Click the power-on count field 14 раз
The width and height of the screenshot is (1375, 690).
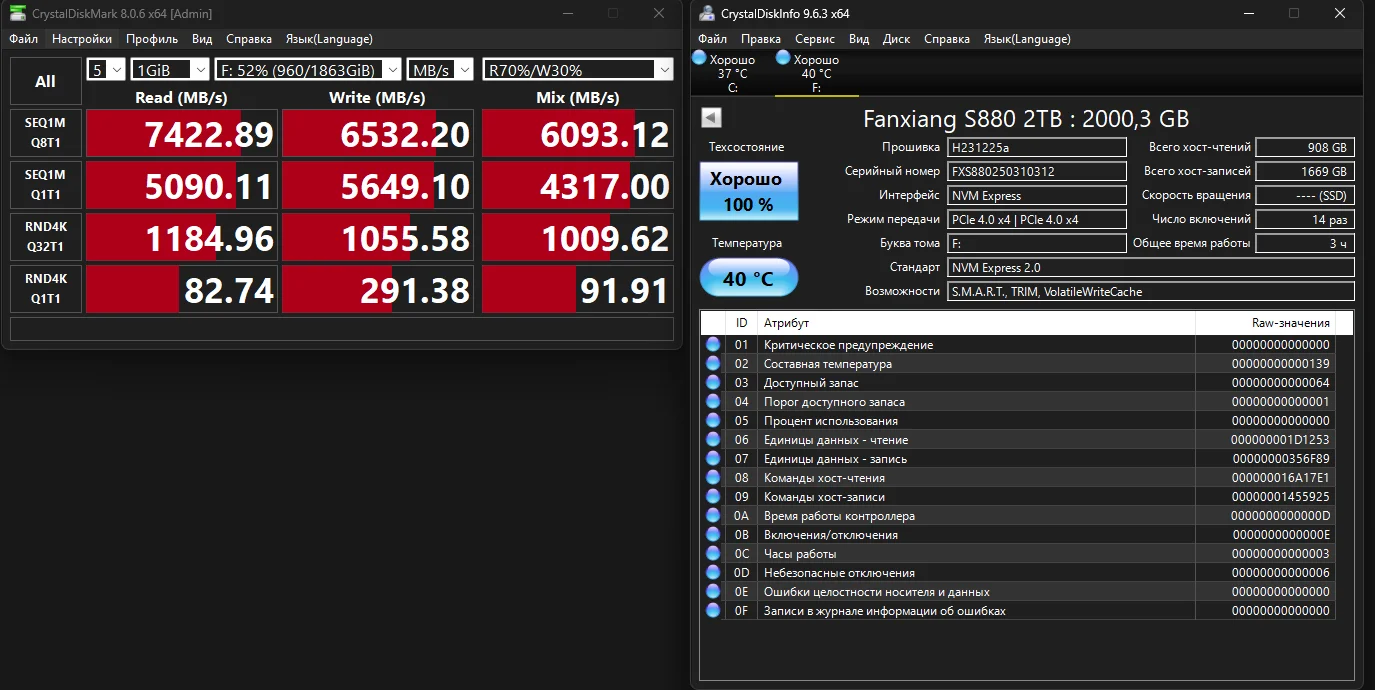(1305, 219)
